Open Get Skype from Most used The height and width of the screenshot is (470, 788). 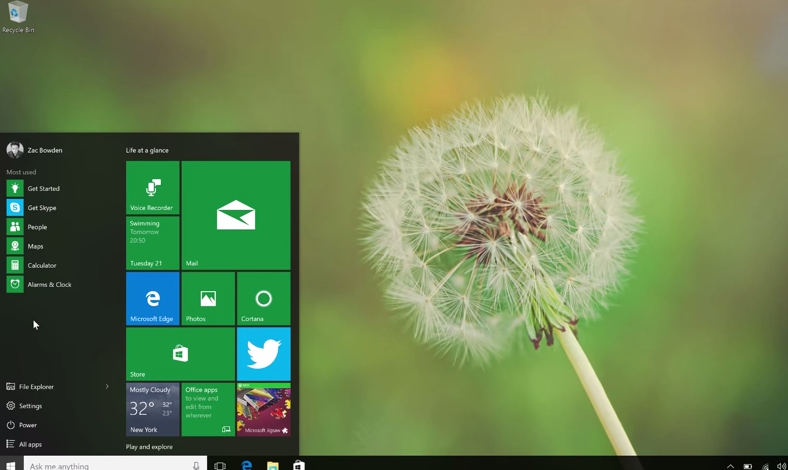click(x=42, y=208)
